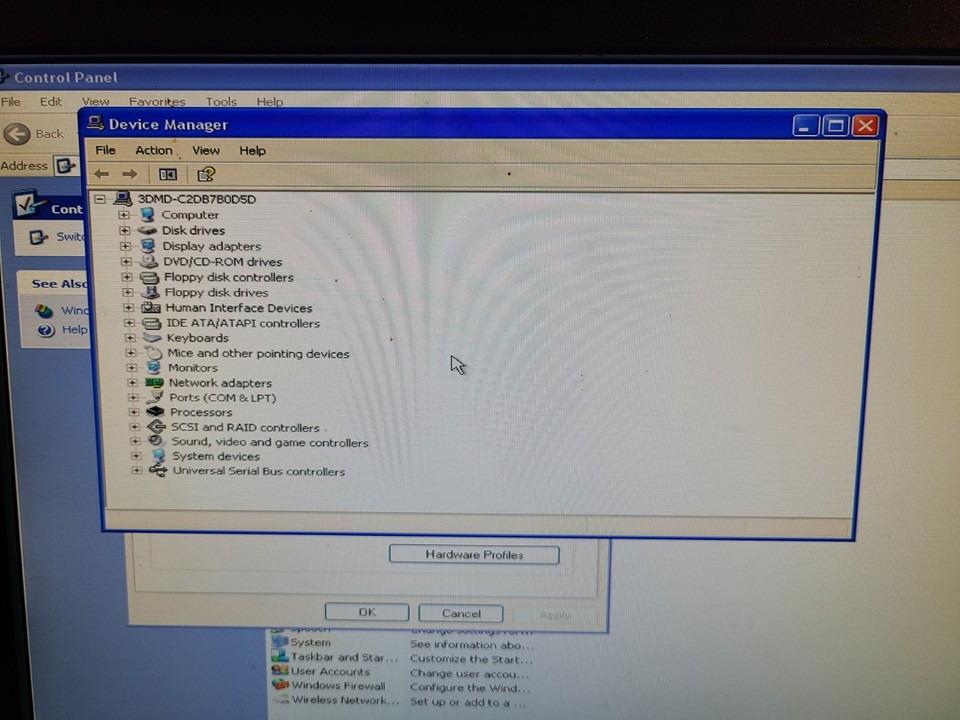
Task: Open Taskbar and Start Menu settings
Action: coord(344,657)
